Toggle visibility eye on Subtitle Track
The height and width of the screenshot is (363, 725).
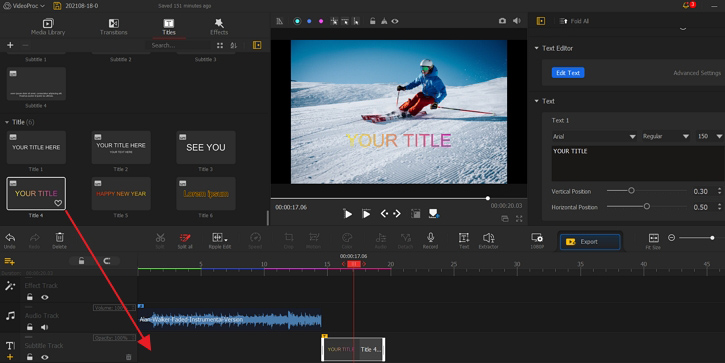[45, 357]
